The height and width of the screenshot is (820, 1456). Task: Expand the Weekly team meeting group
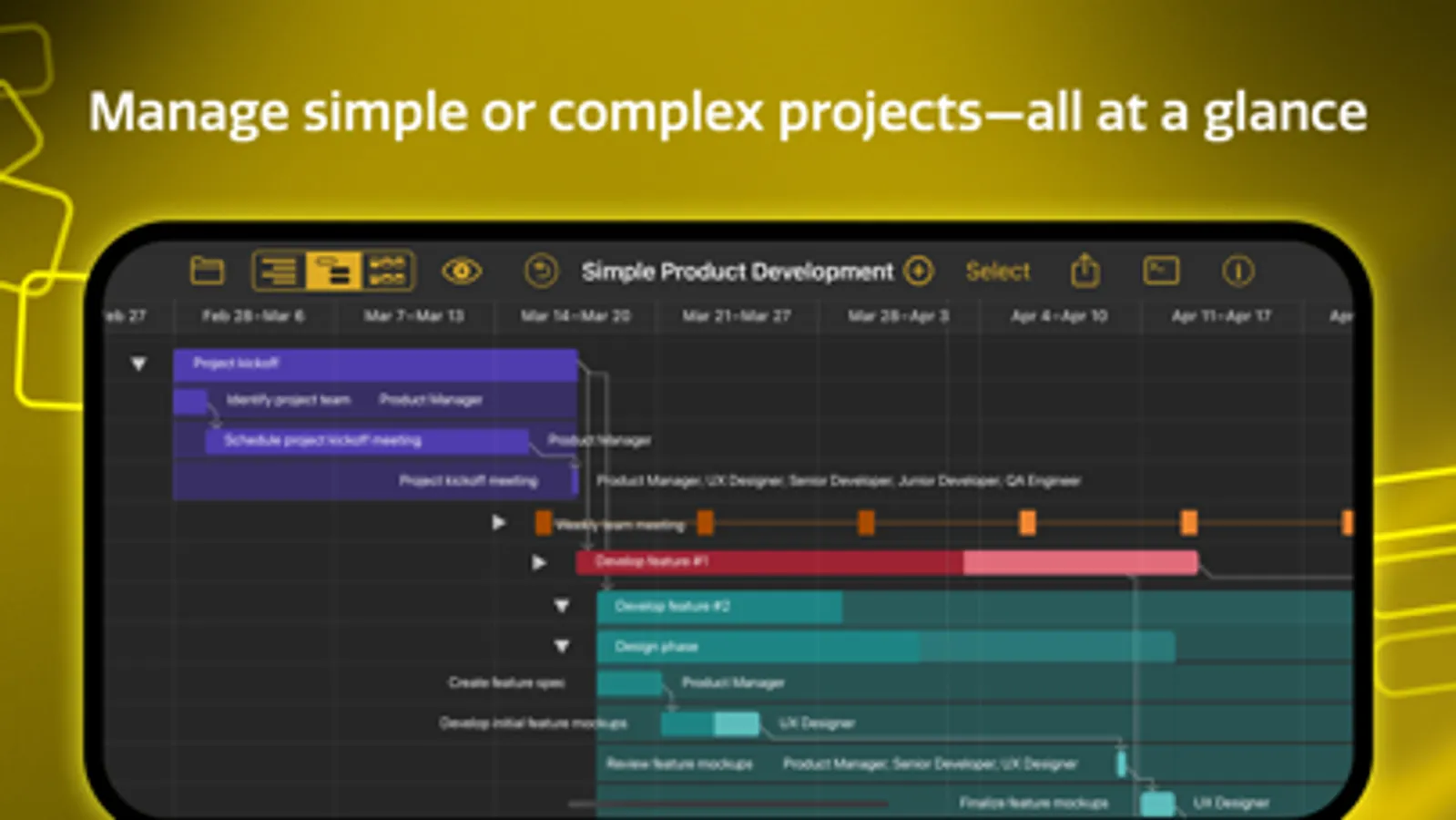(x=498, y=522)
